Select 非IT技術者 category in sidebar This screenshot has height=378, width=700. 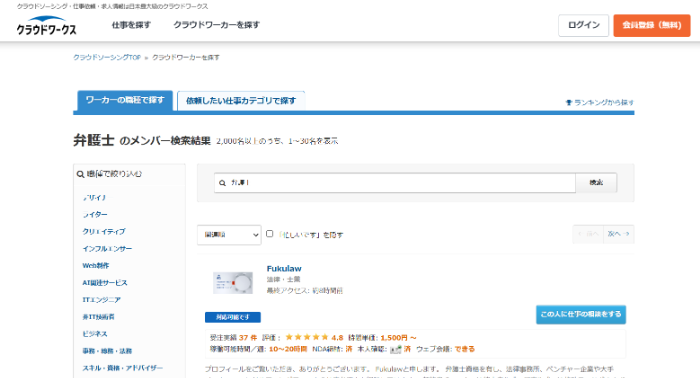tap(98, 317)
